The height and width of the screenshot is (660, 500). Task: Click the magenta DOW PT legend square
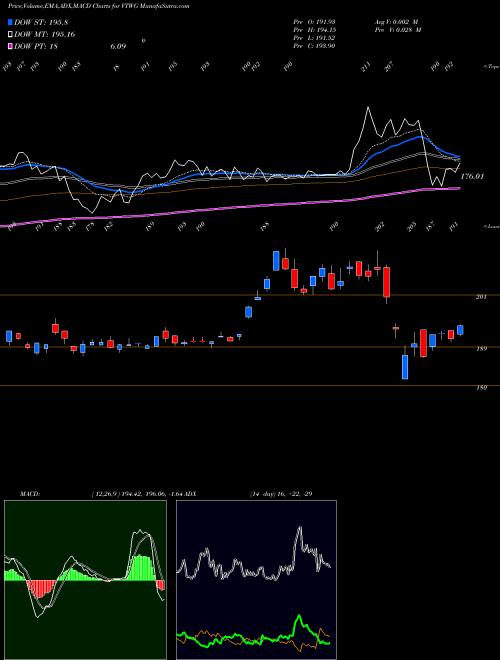[11, 46]
